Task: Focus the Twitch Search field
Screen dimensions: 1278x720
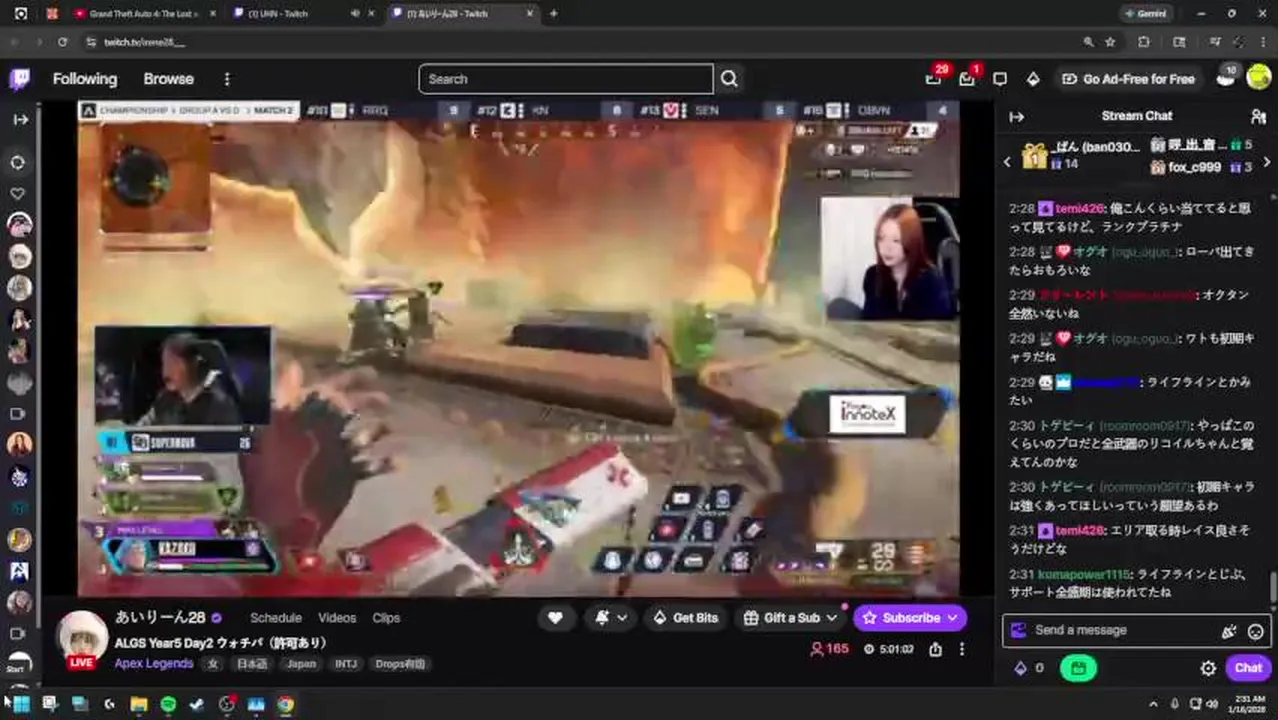Action: (x=566, y=79)
